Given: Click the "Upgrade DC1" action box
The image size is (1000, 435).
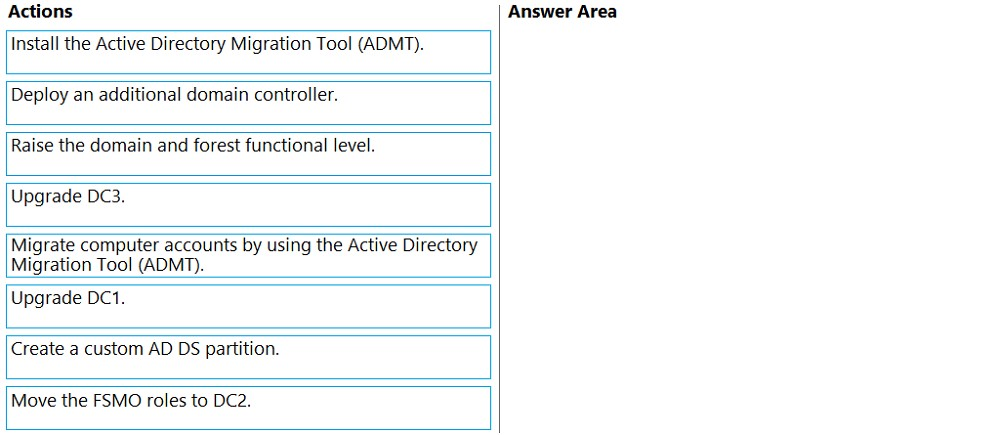Looking at the screenshot, I should (248, 306).
